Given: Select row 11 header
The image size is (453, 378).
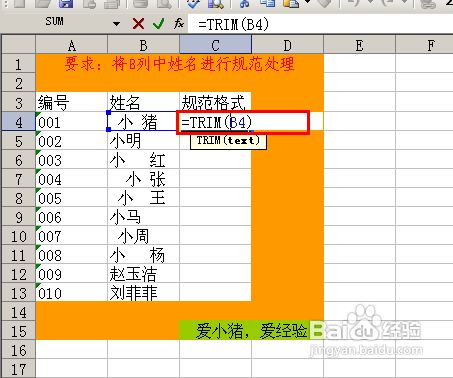Looking at the screenshot, I should [x=19, y=254].
